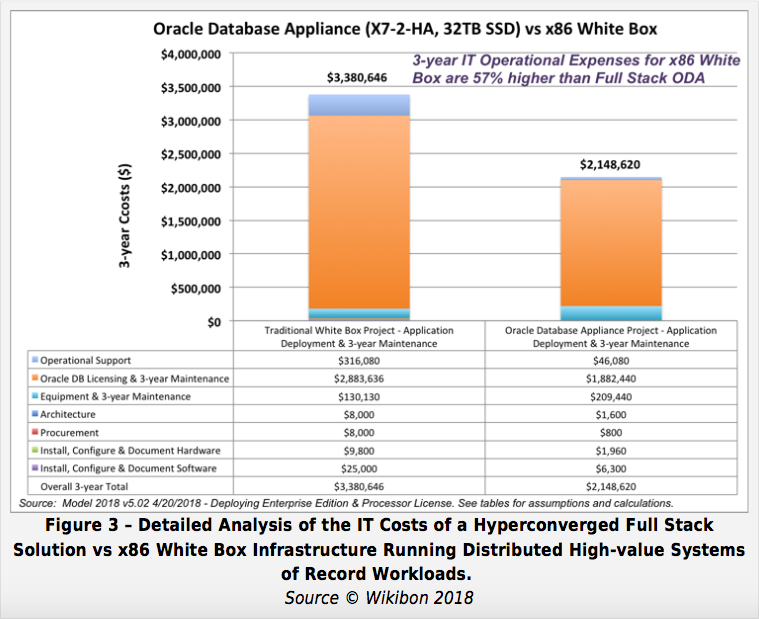Viewport: 759px width, 619px height.
Task: Click the Install, Configure & Document Hardware swatch
Action: pos(35,450)
